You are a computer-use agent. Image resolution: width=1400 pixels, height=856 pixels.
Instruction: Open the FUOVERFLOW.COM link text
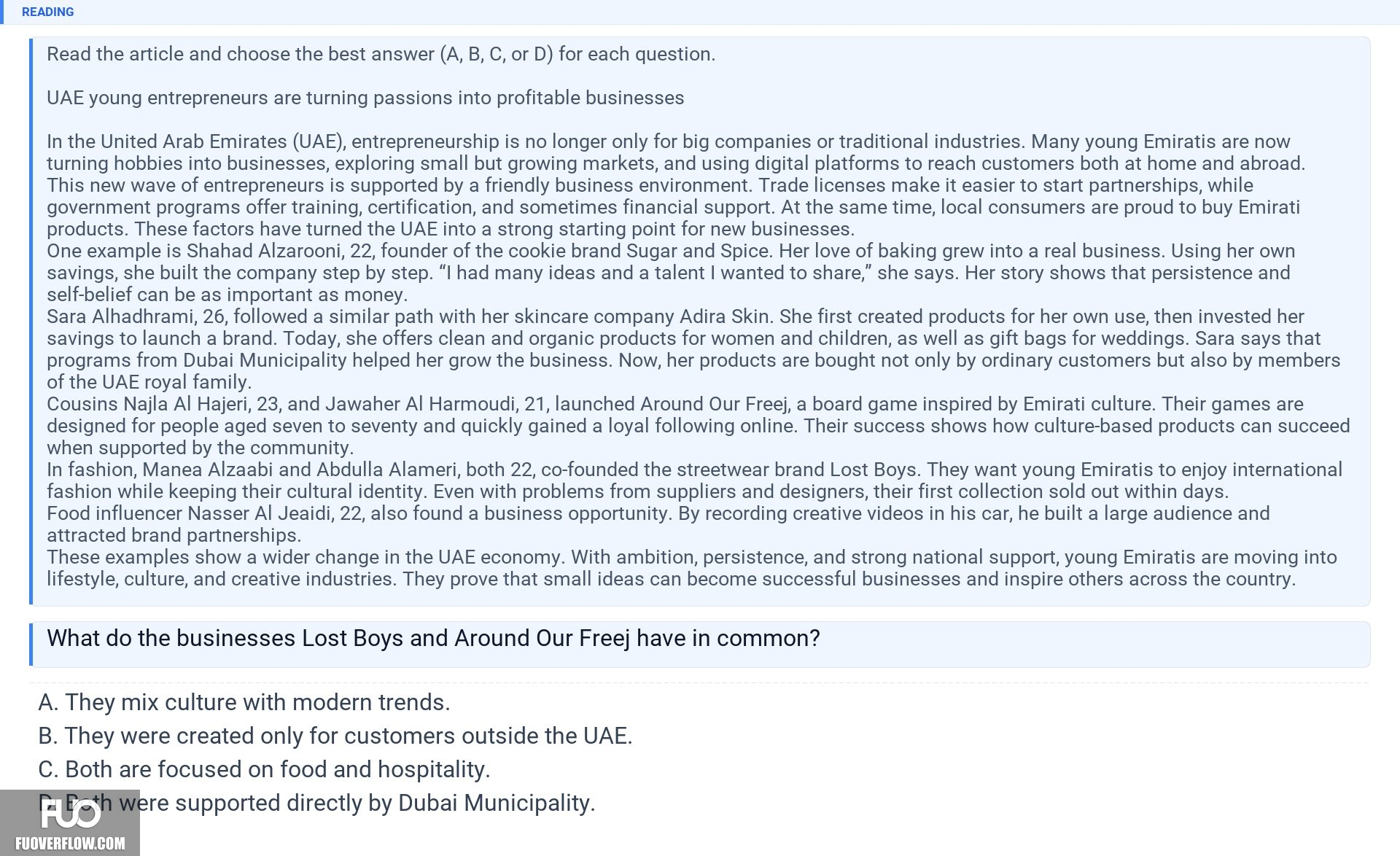[x=70, y=844]
